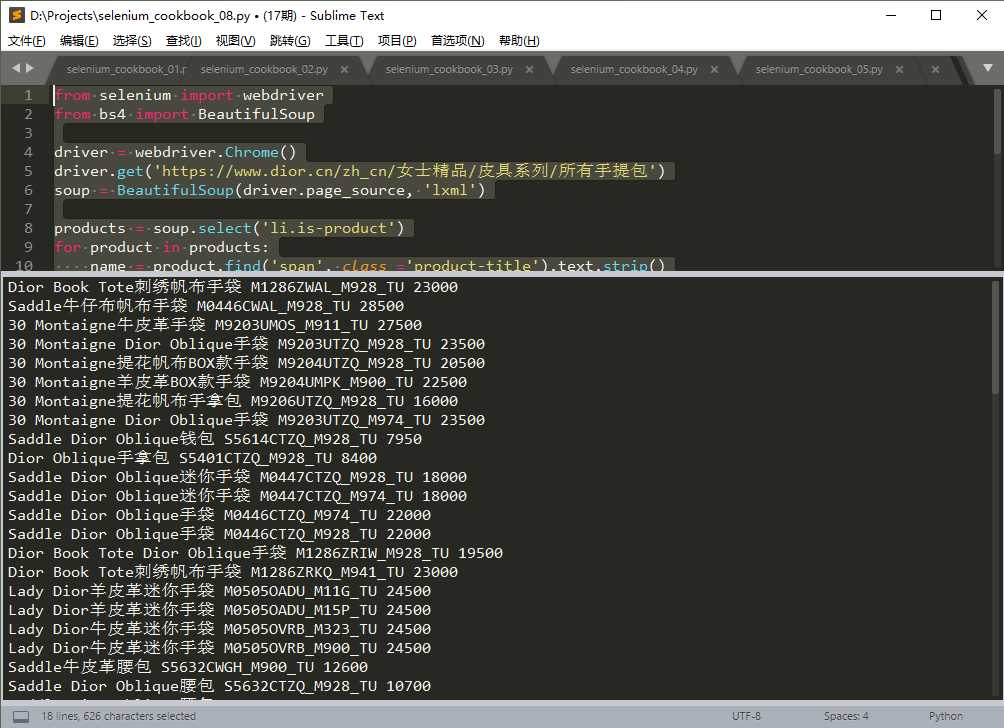Click line number 5 in gutter
The height and width of the screenshot is (728, 1004).
pos(28,172)
